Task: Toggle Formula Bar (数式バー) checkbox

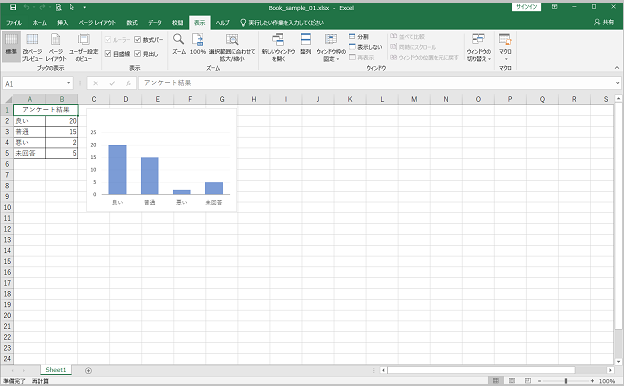Action: pyautogui.click(x=149, y=39)
